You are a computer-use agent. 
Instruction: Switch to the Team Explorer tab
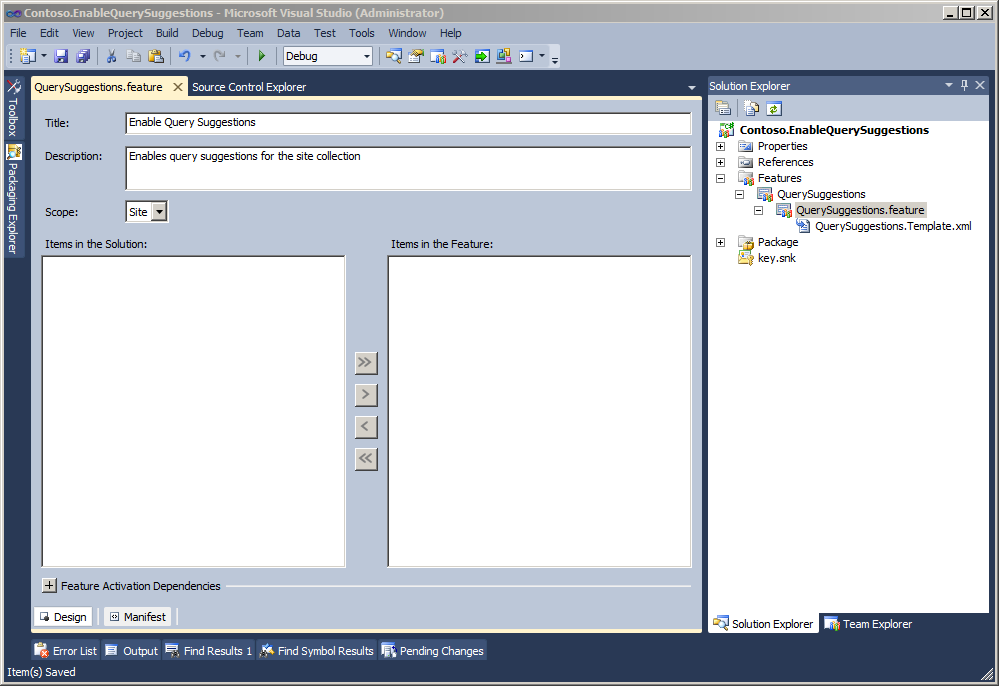(x=868, y=624)
